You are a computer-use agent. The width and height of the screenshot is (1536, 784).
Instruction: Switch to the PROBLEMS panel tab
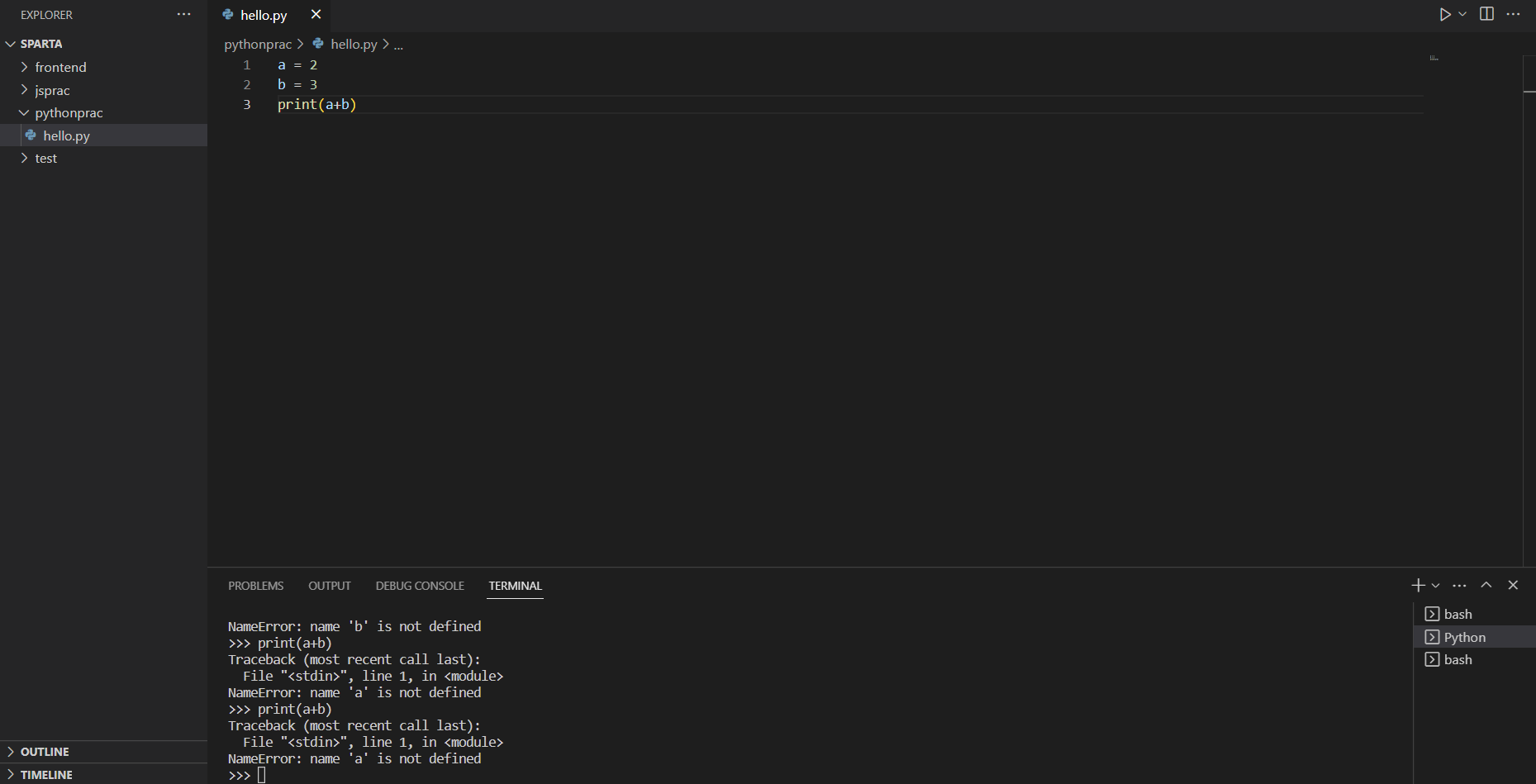pos(256,586)
